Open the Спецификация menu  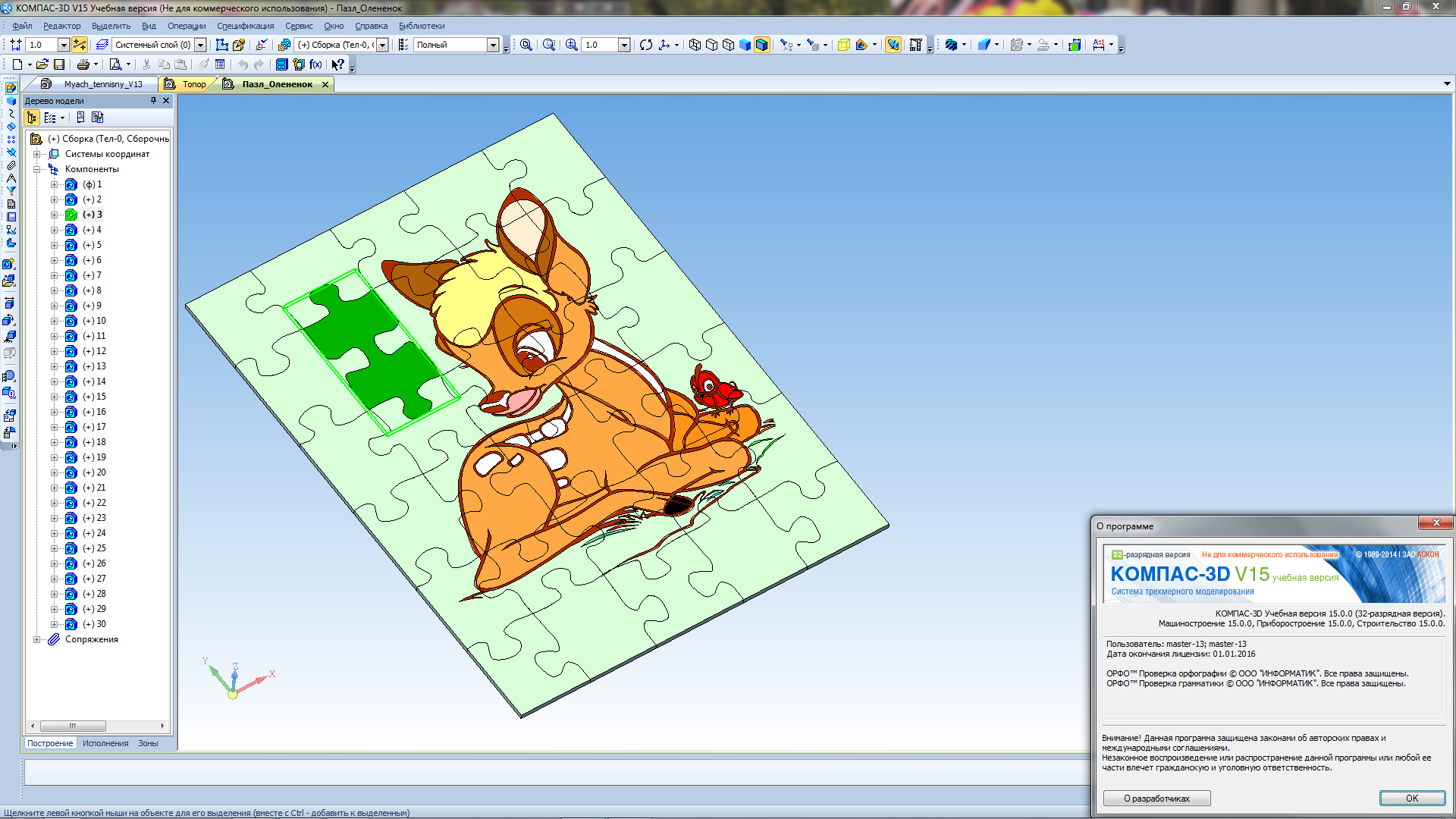point(245,26)
